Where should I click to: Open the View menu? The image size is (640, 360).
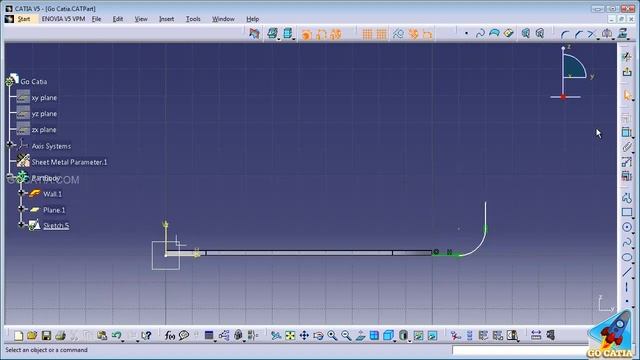pyautogui.click(x=141, y=19)
